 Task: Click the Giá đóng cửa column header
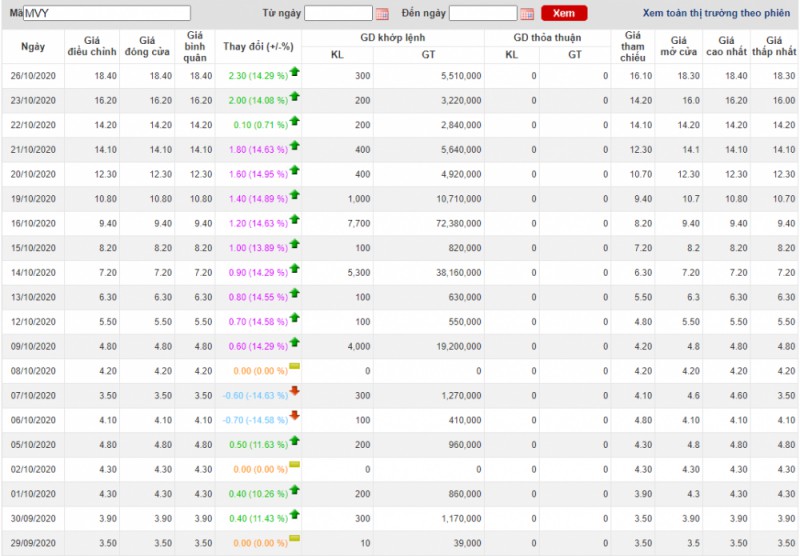click(x=146, y=46)
